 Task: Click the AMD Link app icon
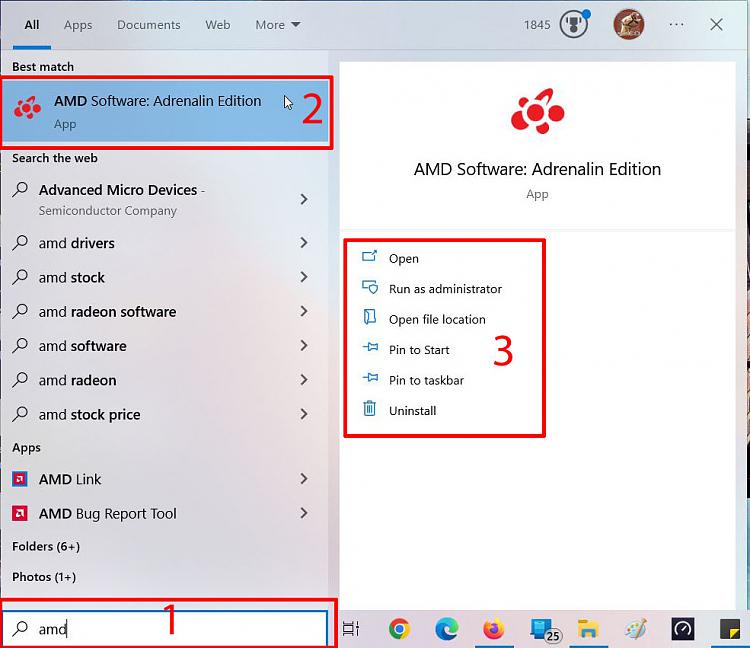[x=20, y=479]
